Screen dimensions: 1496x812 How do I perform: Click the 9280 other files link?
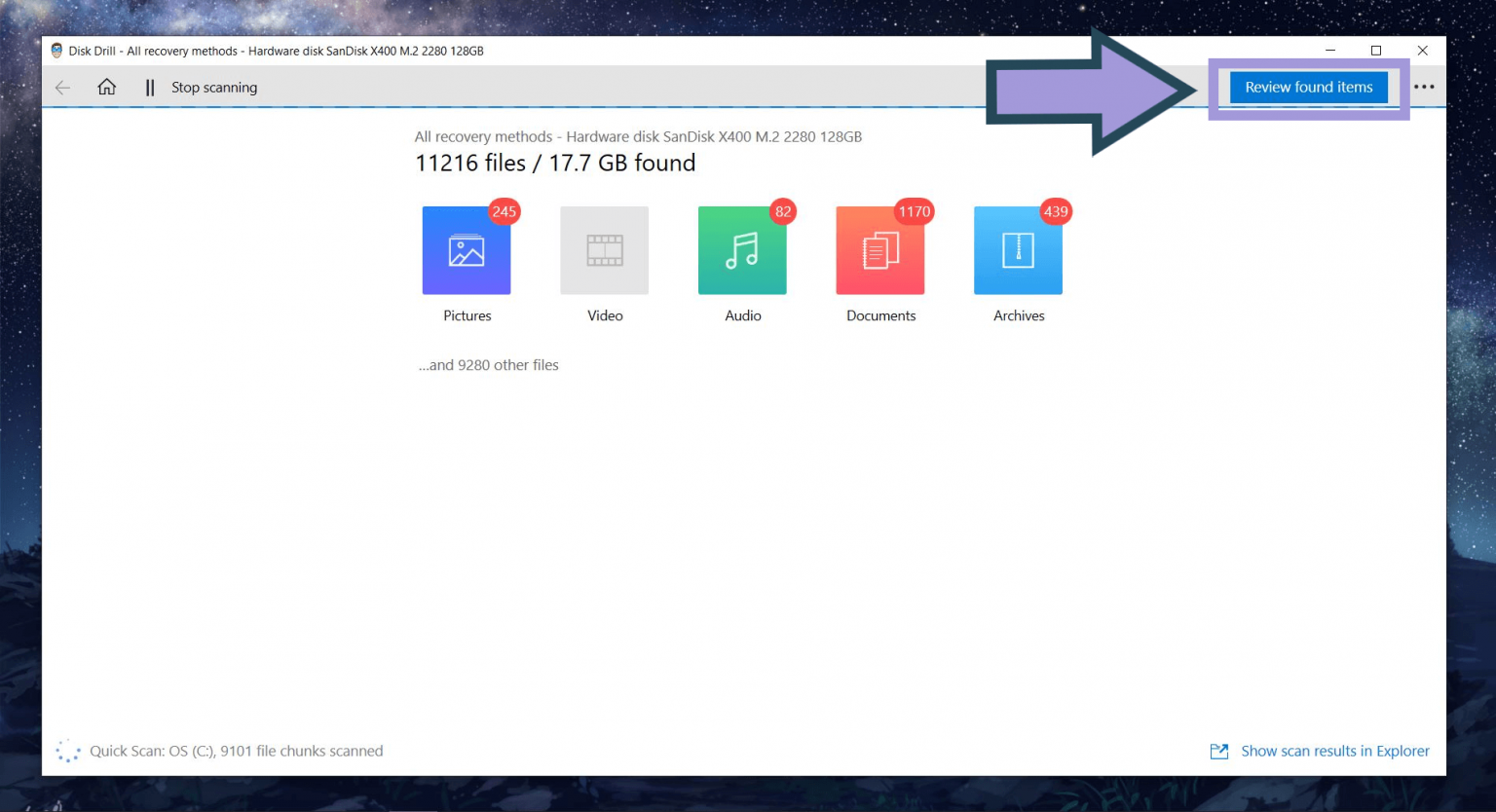coord(488,364)
